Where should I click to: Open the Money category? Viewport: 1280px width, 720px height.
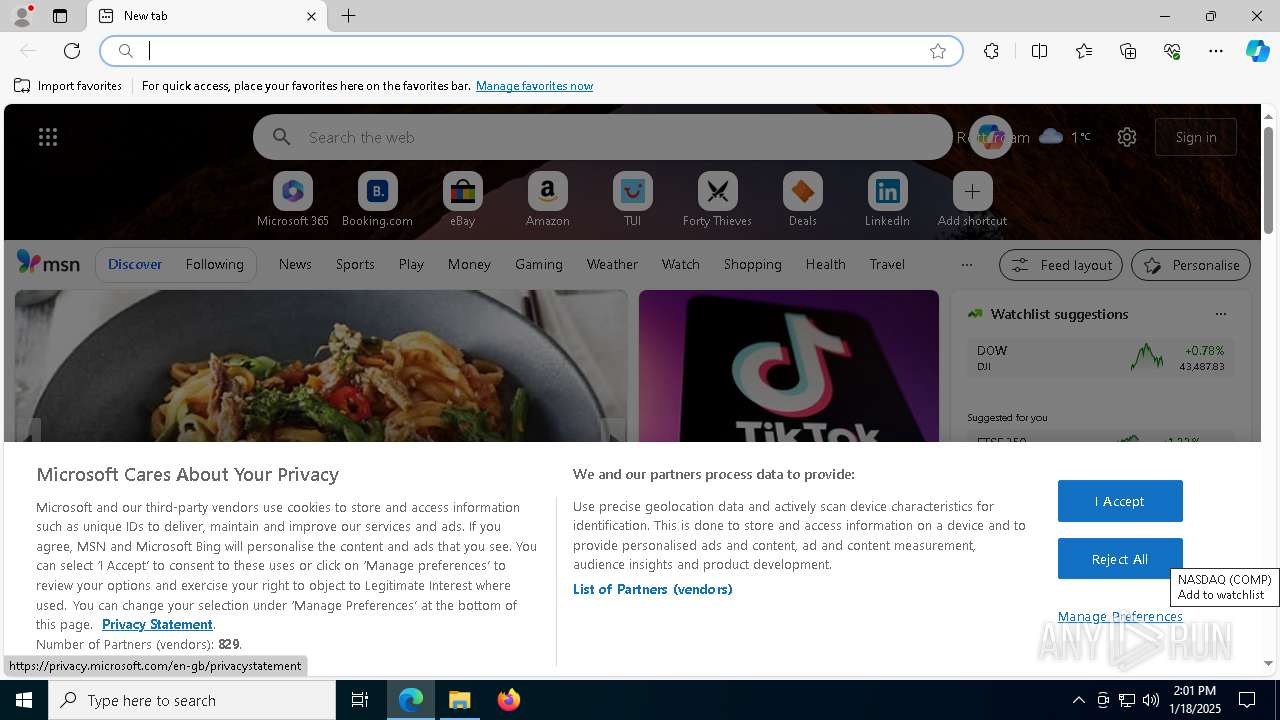[469, 264]
